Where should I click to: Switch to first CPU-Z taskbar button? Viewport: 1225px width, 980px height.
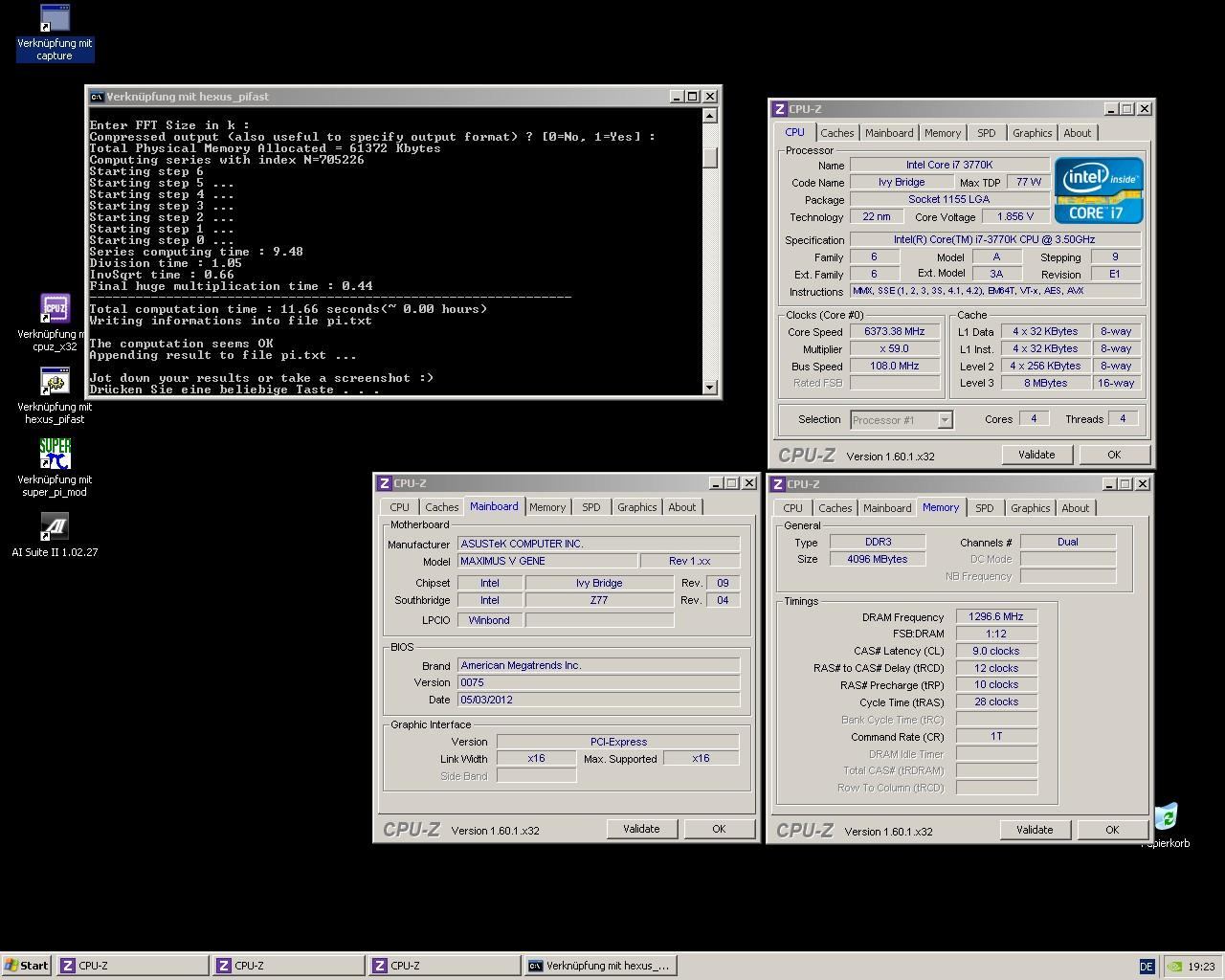tap(132, 966)
